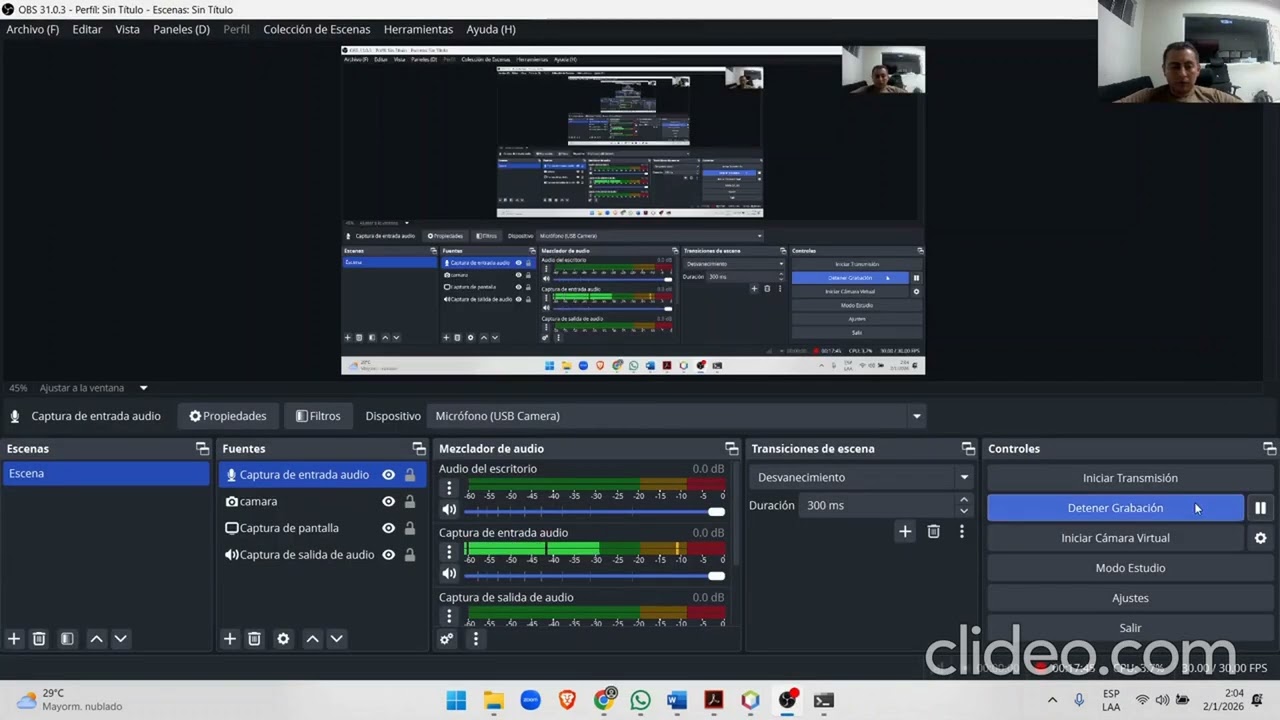Toggle lock on Captura de entrada audio source

click(x=410, y=475)
